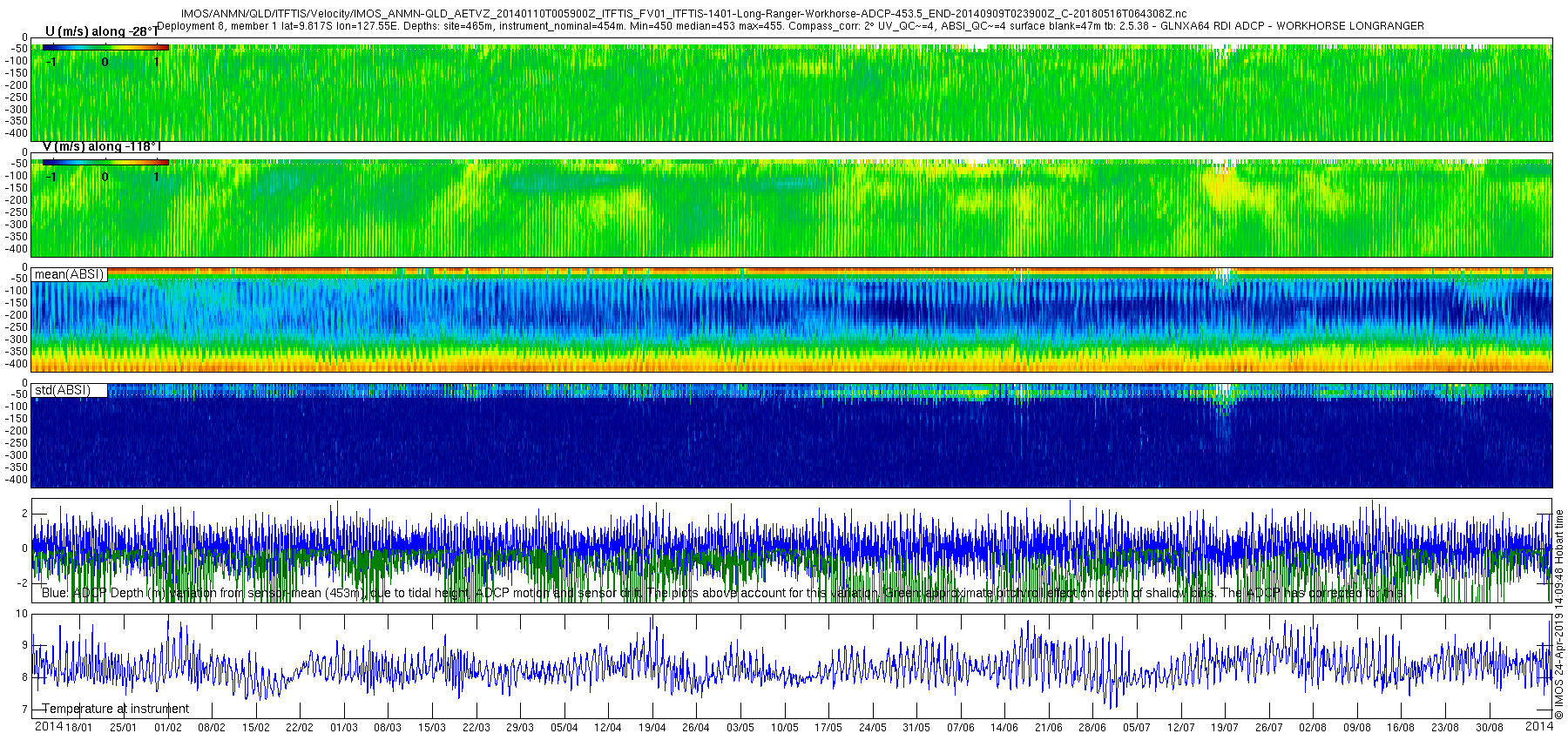Image resolution: width=1568 pixels, height=740 pixels.
Task: Click the V velocity colorbar scale
Action: click(x=105, y=162)
